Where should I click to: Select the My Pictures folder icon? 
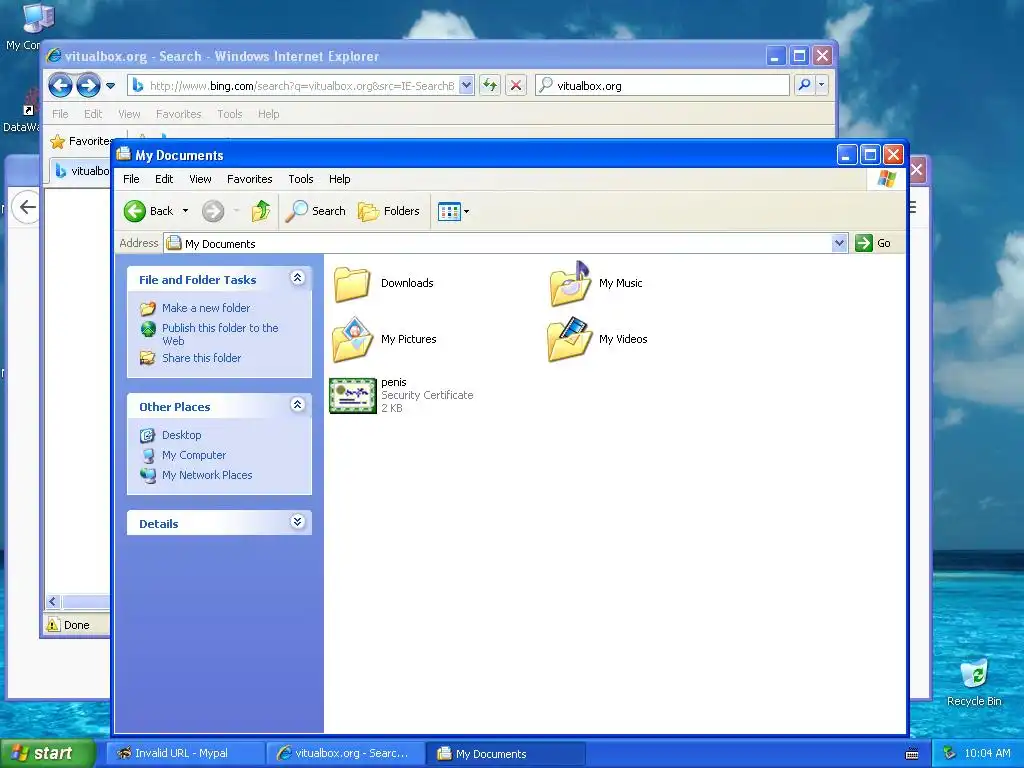click(x=352, y=340)
